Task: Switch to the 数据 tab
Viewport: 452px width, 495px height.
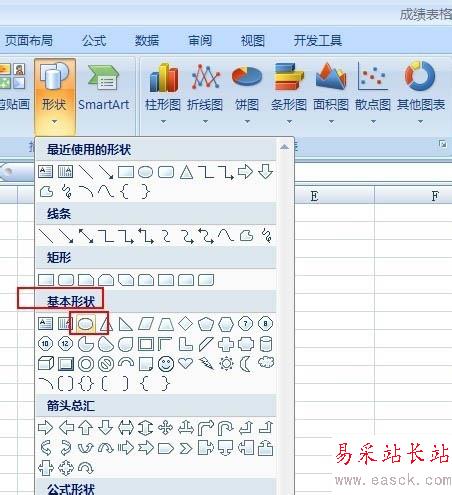Action: click(x=147, y=41)
